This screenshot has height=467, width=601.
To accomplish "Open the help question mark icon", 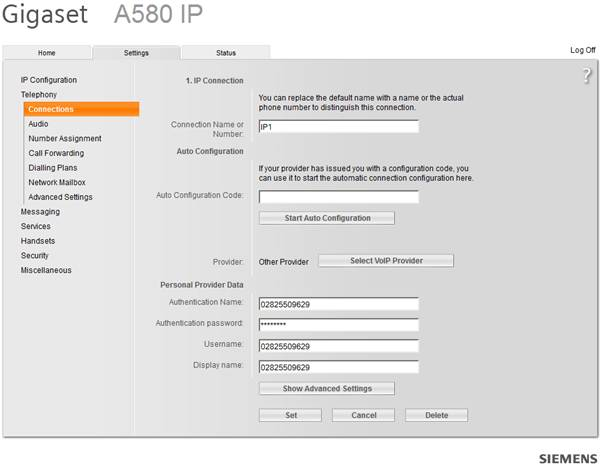I will tap(587, 76).
